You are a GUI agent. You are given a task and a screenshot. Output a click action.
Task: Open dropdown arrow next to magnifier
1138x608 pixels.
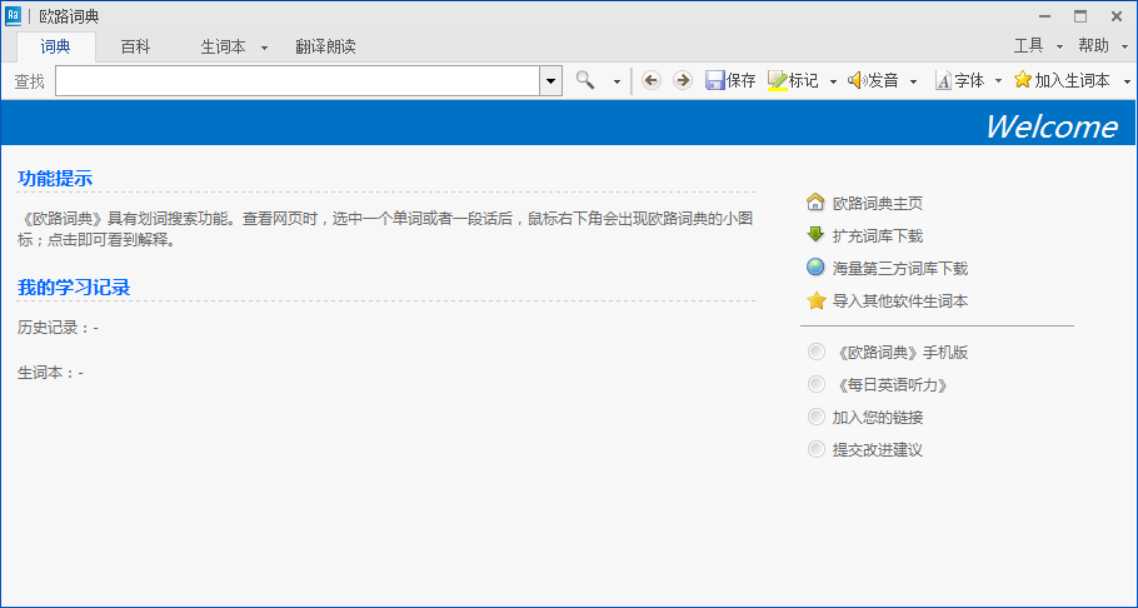point(617,81)
